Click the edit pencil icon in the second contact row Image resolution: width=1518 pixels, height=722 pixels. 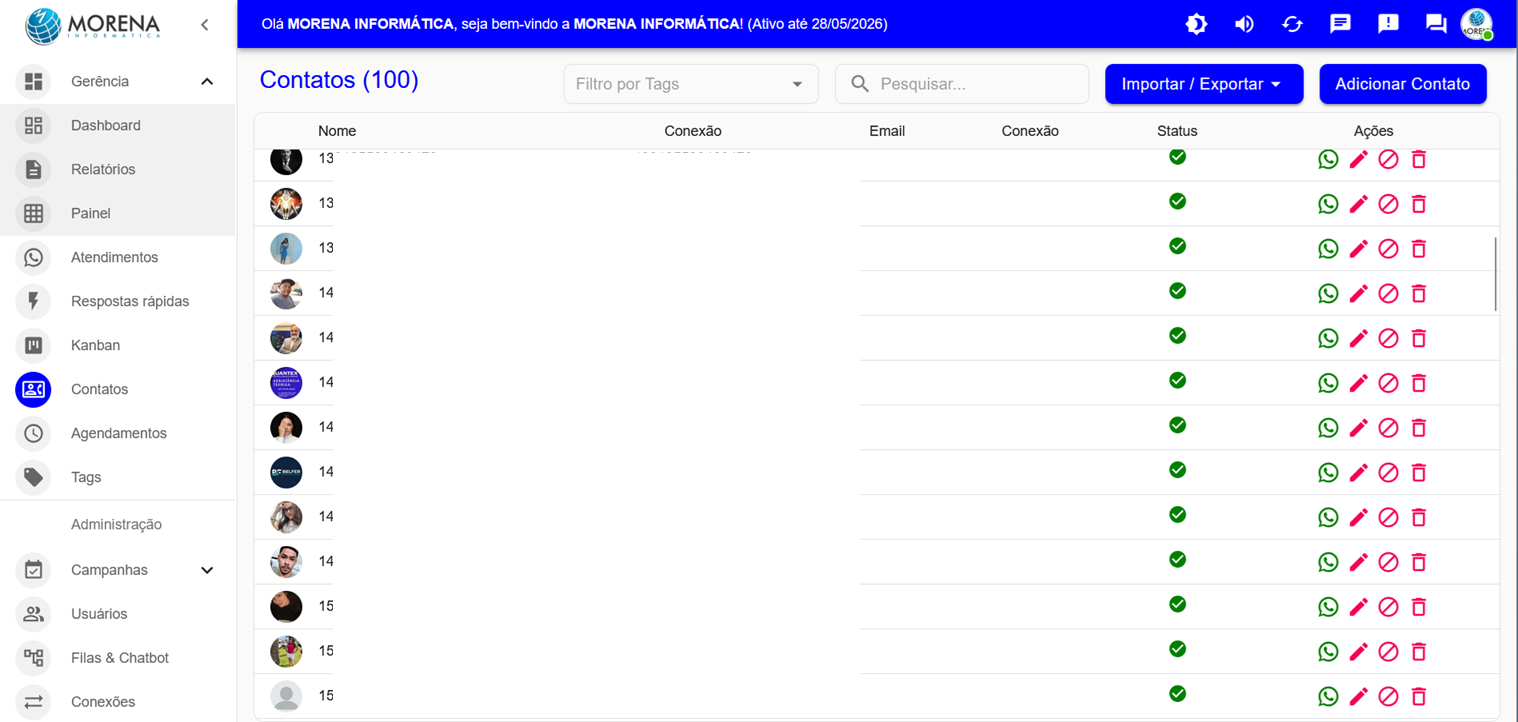(1358, 204)
